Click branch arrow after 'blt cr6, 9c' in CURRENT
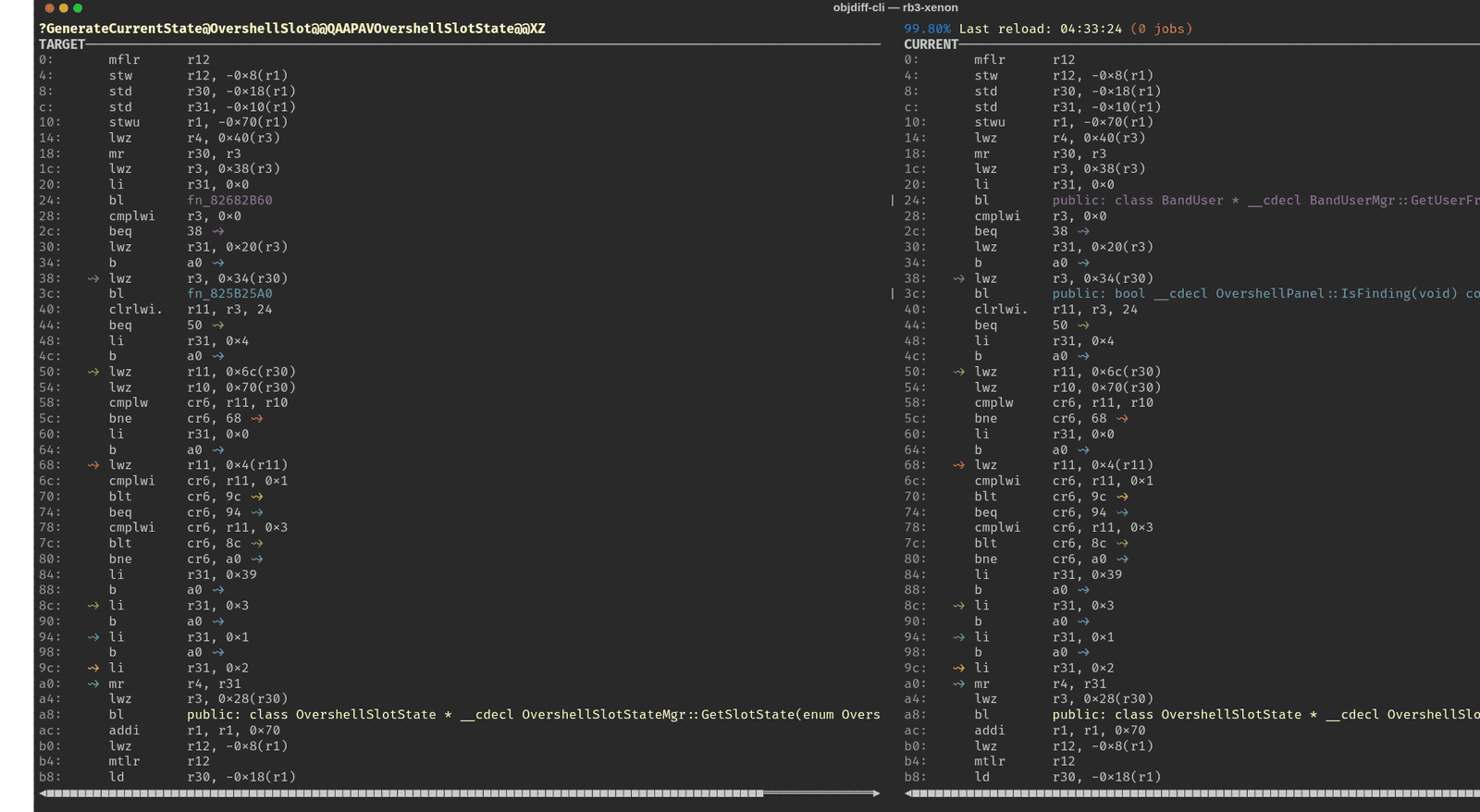 [x=1122, y=497]
